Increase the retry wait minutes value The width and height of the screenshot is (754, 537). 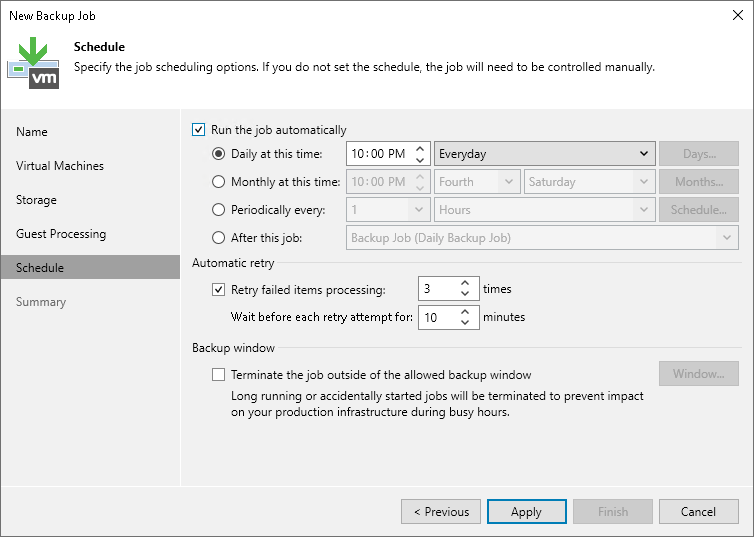[x=465, y=312]
